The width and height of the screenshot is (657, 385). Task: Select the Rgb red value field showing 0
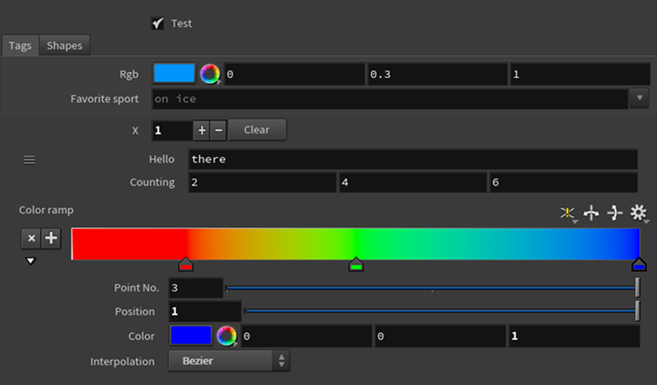click(x=295, y=74)
